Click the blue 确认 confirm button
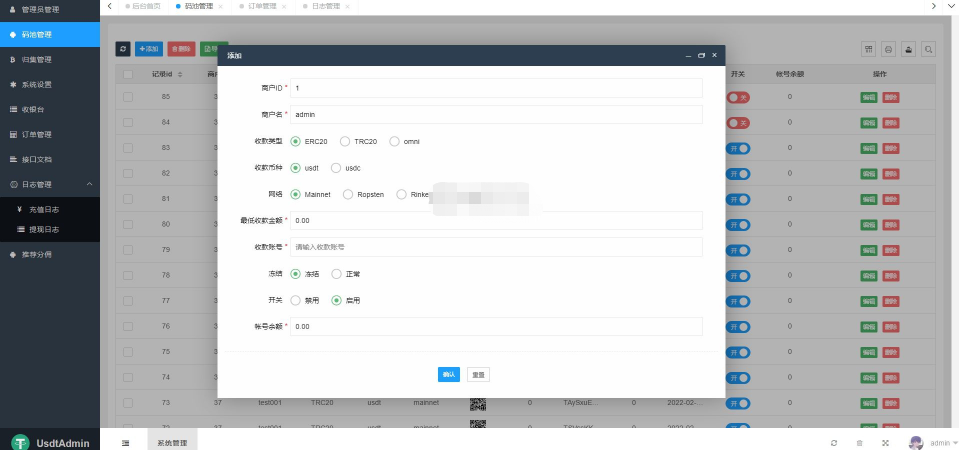Image resolution: width=959 pixels, height=450 pixels. (x=449, y=375)
